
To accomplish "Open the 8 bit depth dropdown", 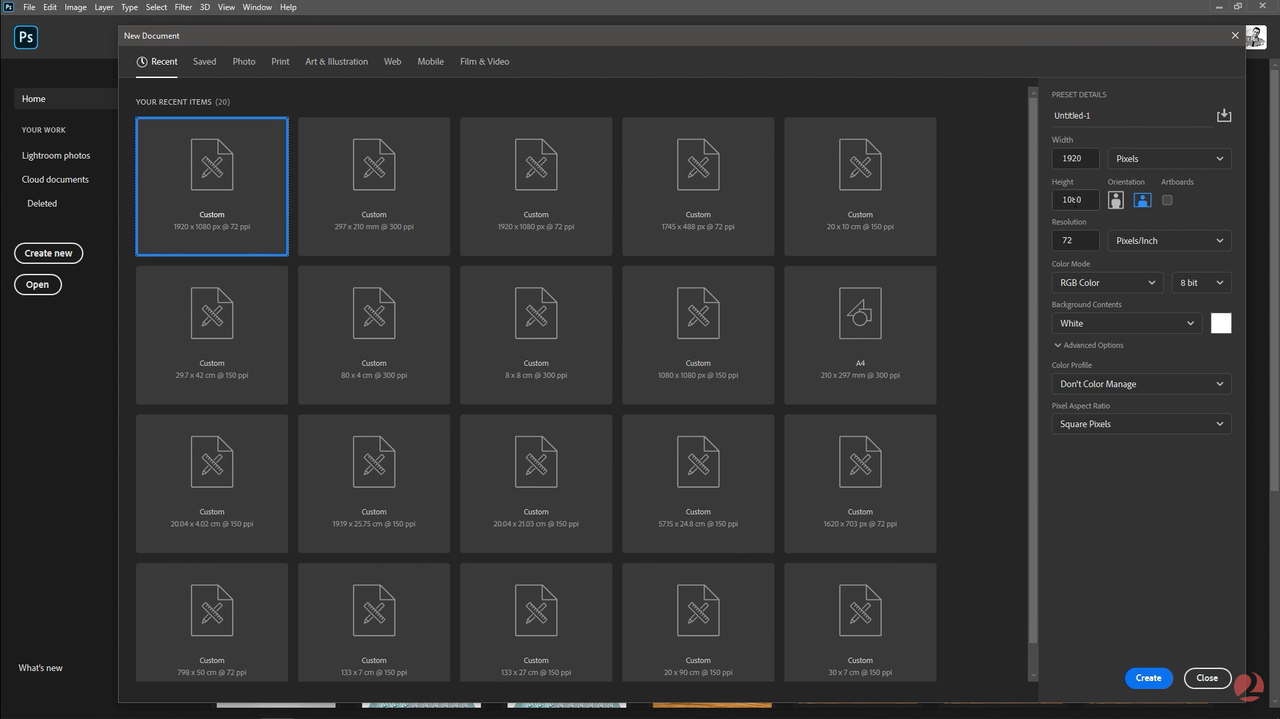I will [x=1201, y=283].
